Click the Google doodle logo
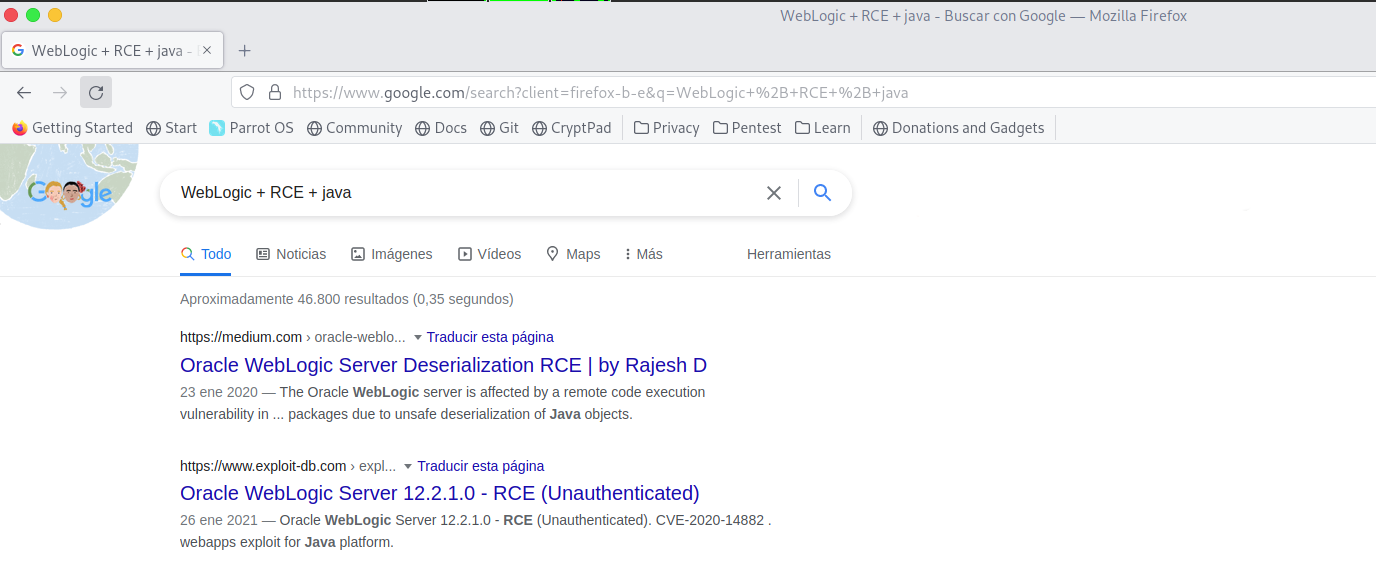Screen dimensions: 1376x588 click(x=70, y=193)
